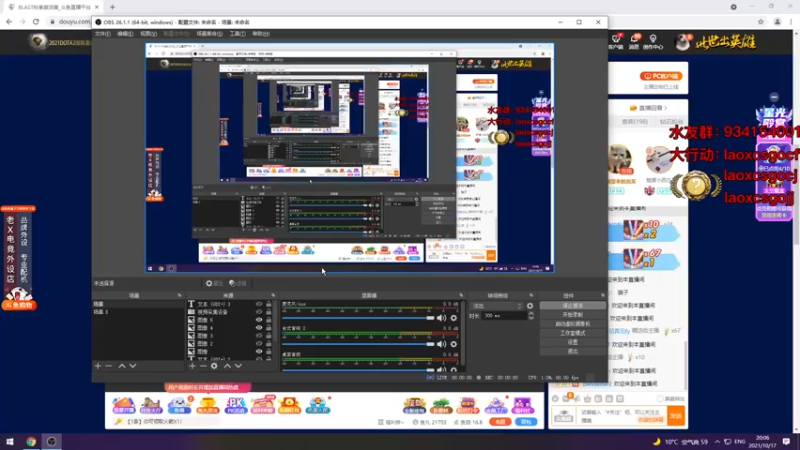Hide the 图像 4 source eye icon

pos(259,328)
